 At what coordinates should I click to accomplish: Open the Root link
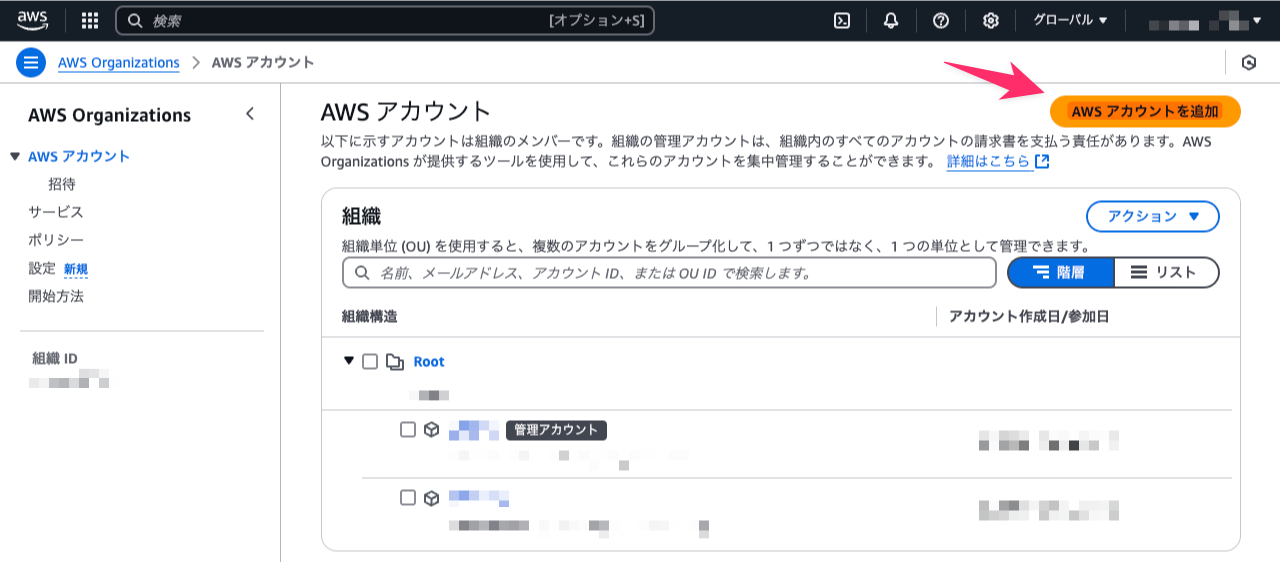tap(429, 362)
